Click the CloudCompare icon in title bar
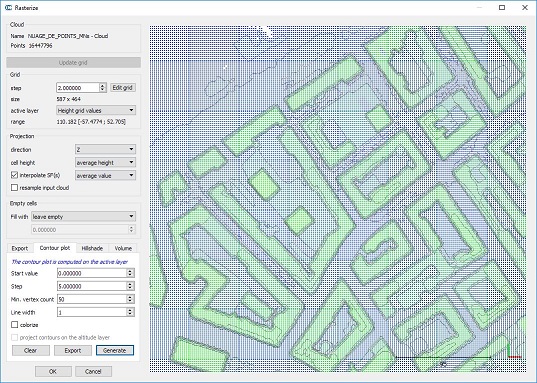This screenshot has width=537, height=383. pos(9,8)
